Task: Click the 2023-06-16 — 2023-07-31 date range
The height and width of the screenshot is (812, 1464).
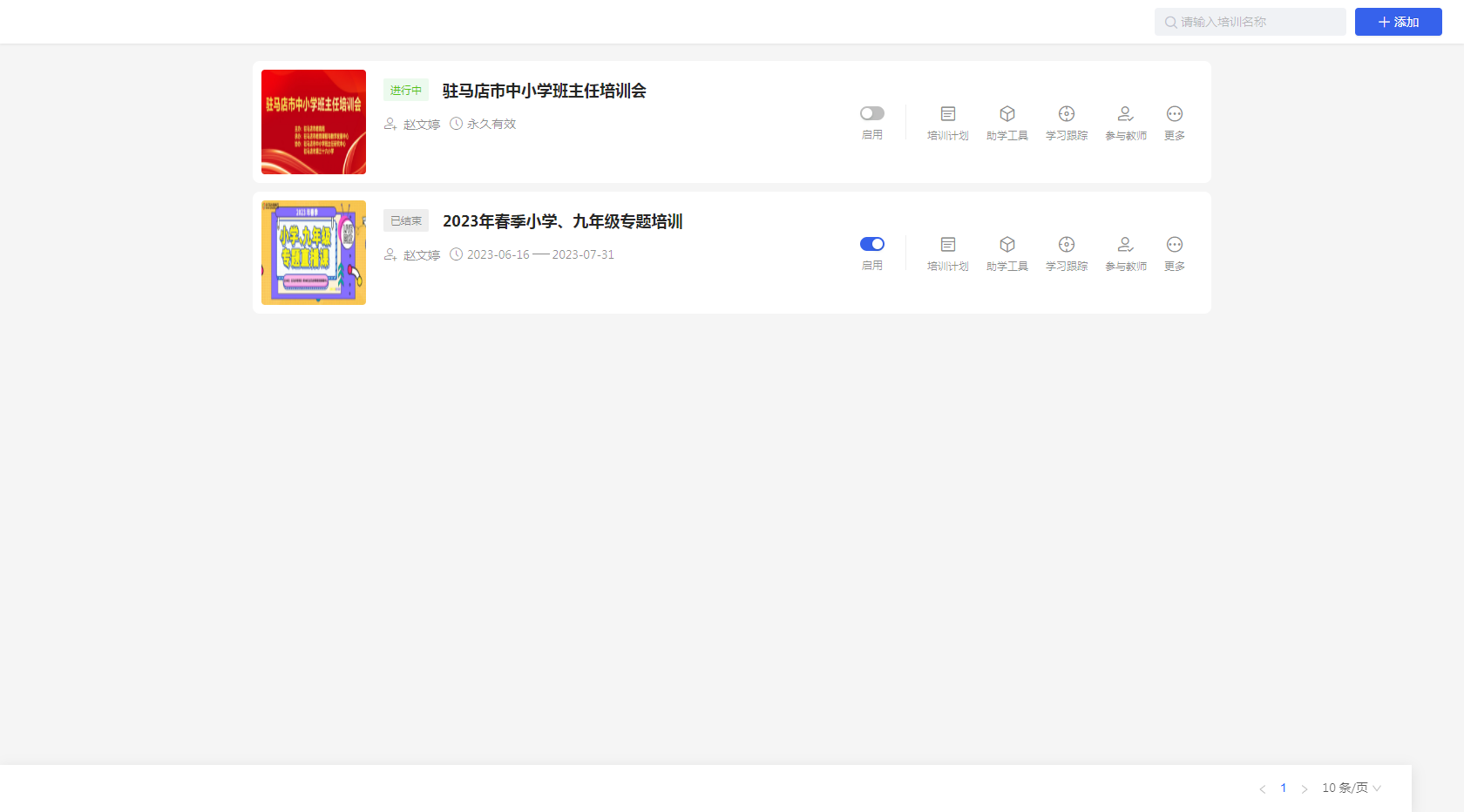Action: 540,254
